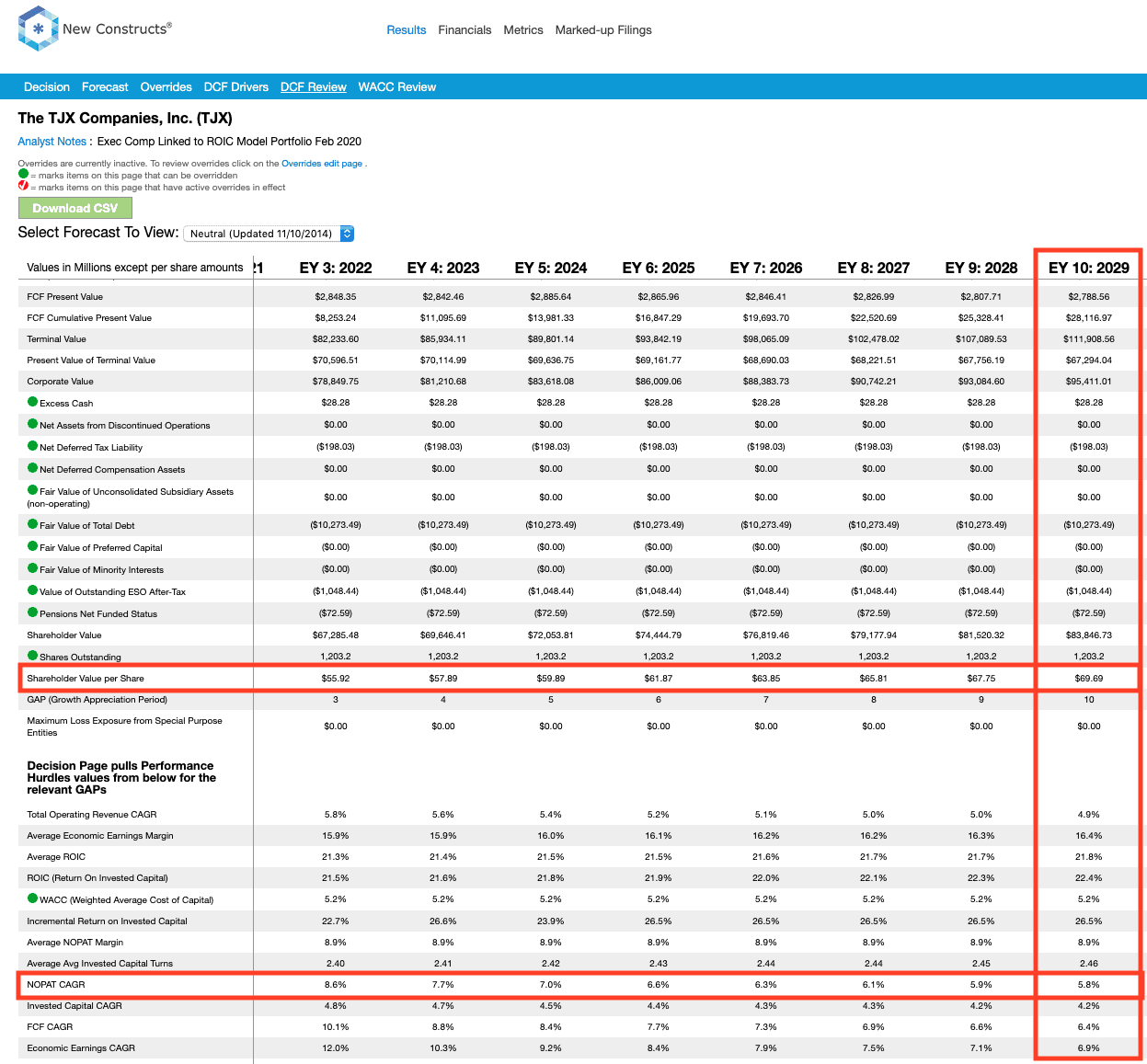Open the Analyst Notes link

point(52,142)
